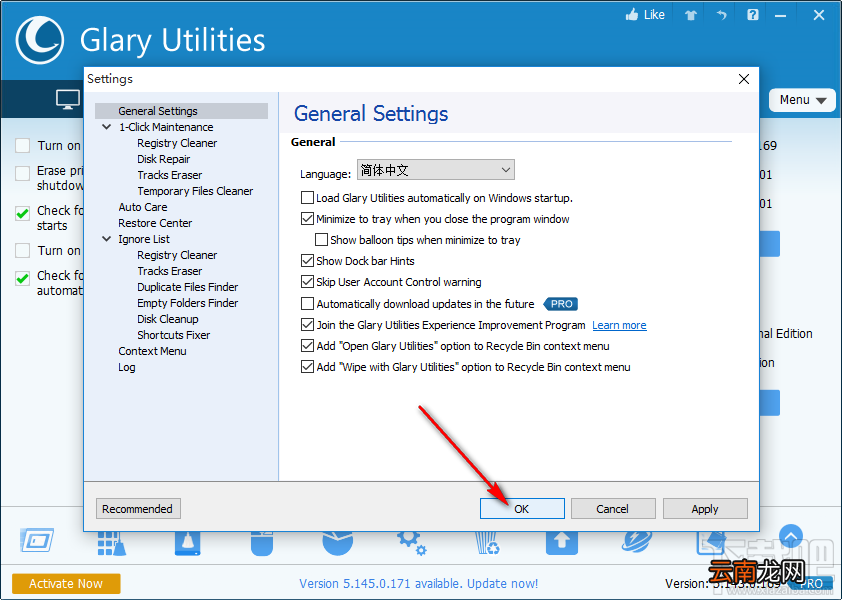Screen dimensions: 842x600
Task: Open the help question mark icon
Action: (x=753, y=15)
